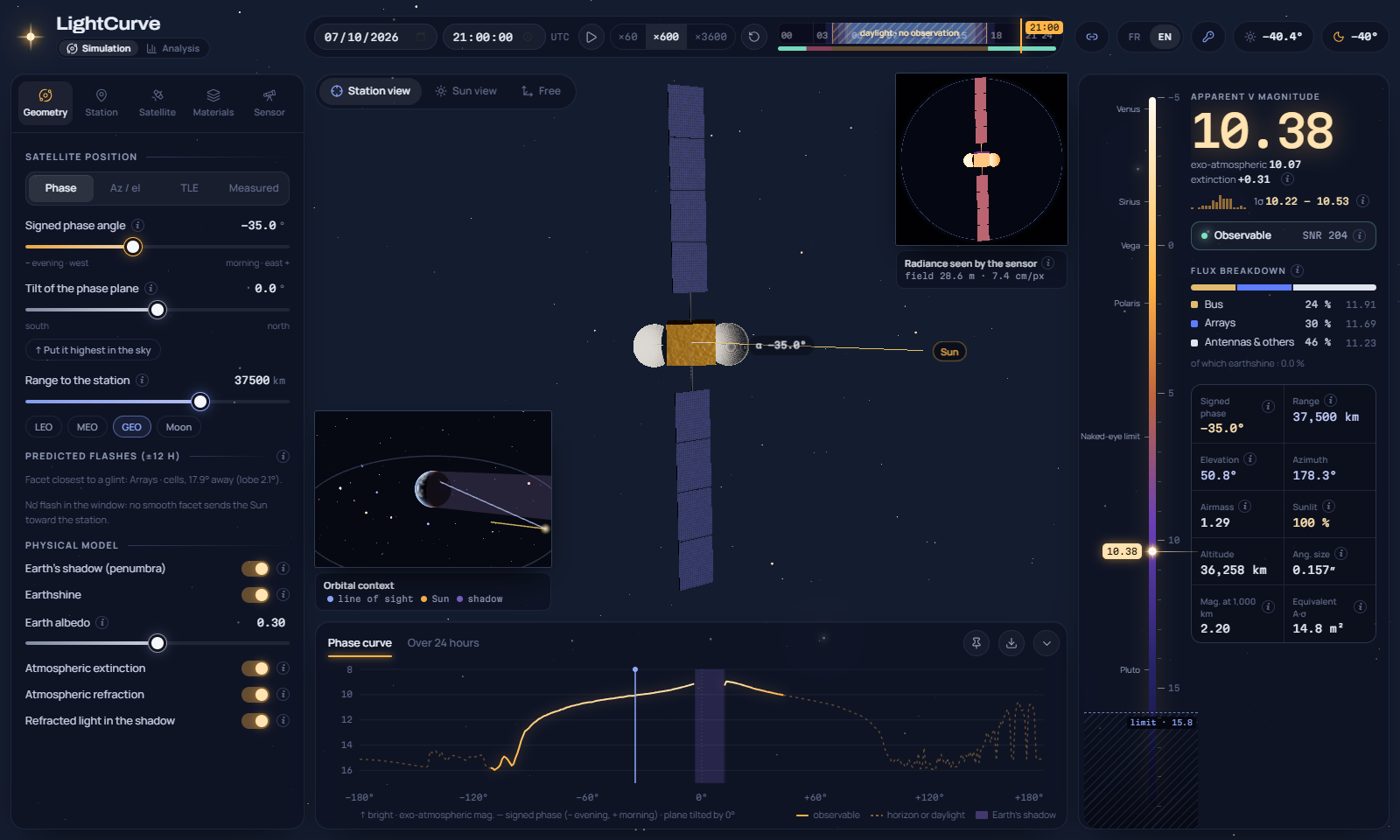This screenshot has height=840, width=1400.
Task: Toggle Earth's shadow (penumbra) switch
Action: tap(255, 569)
